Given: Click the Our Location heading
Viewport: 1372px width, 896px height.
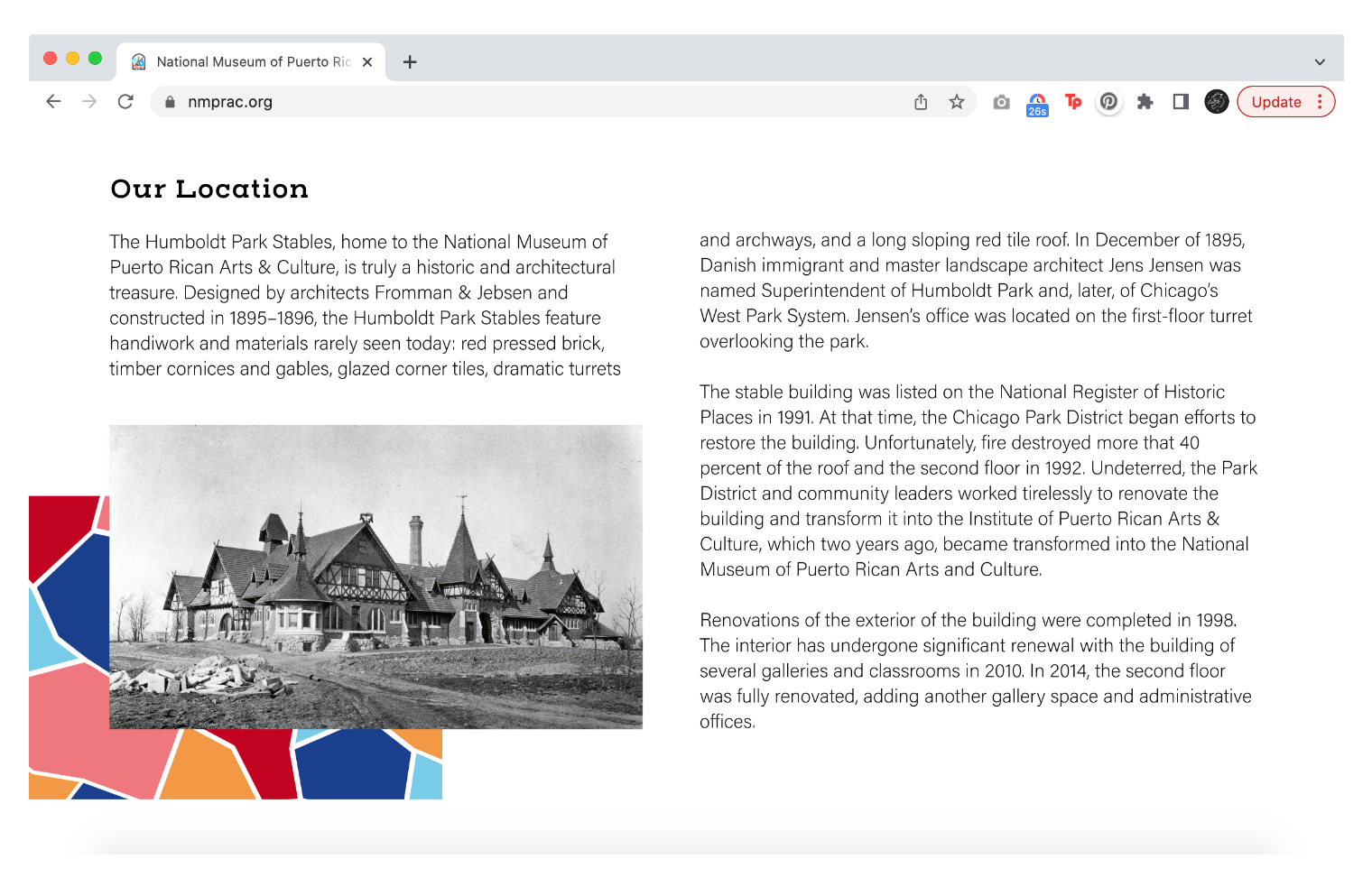Looking at the screenshot, I should (209, 189).
